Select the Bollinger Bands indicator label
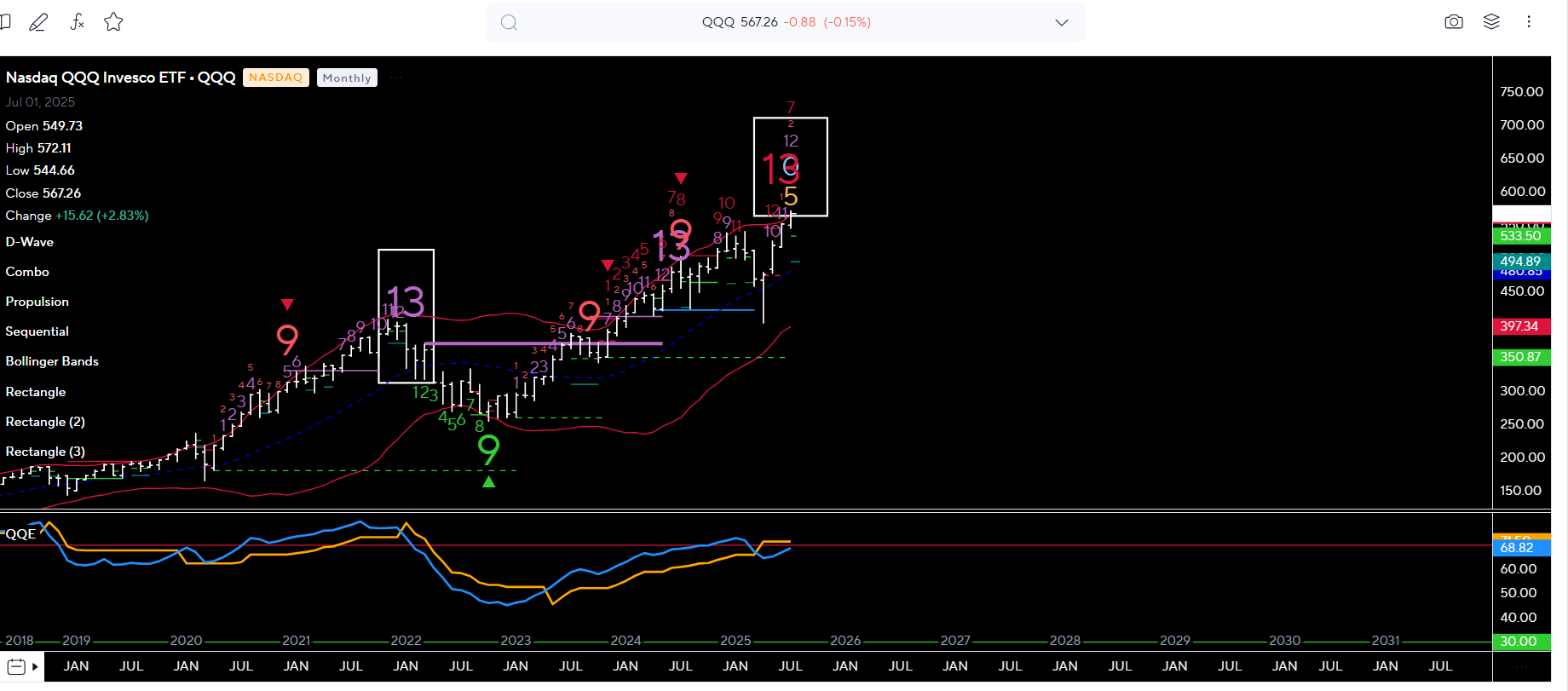 click(x=52, y=361)
